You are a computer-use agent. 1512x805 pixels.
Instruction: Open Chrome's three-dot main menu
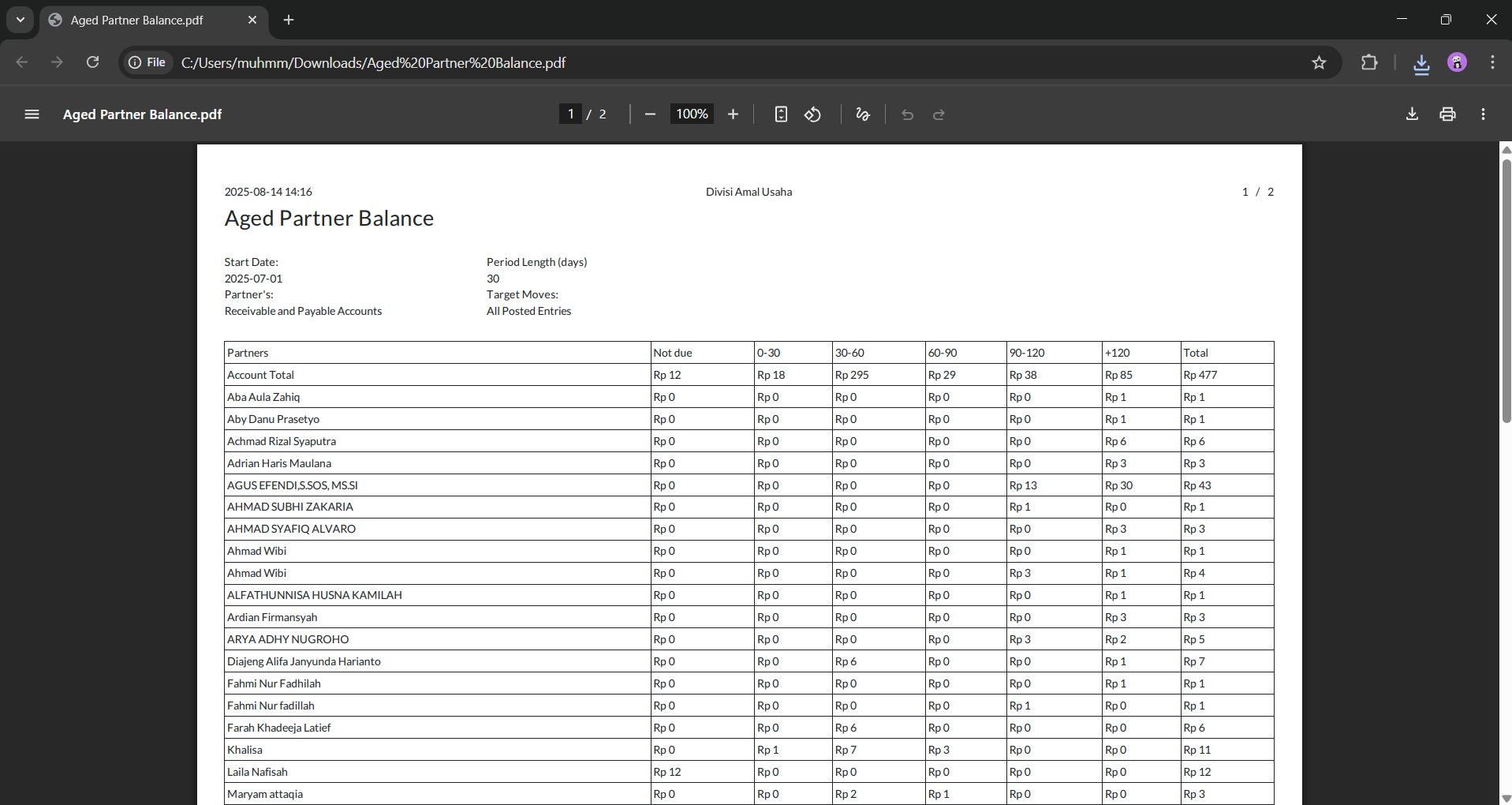pyautogui.click(x=1492, y=62)
